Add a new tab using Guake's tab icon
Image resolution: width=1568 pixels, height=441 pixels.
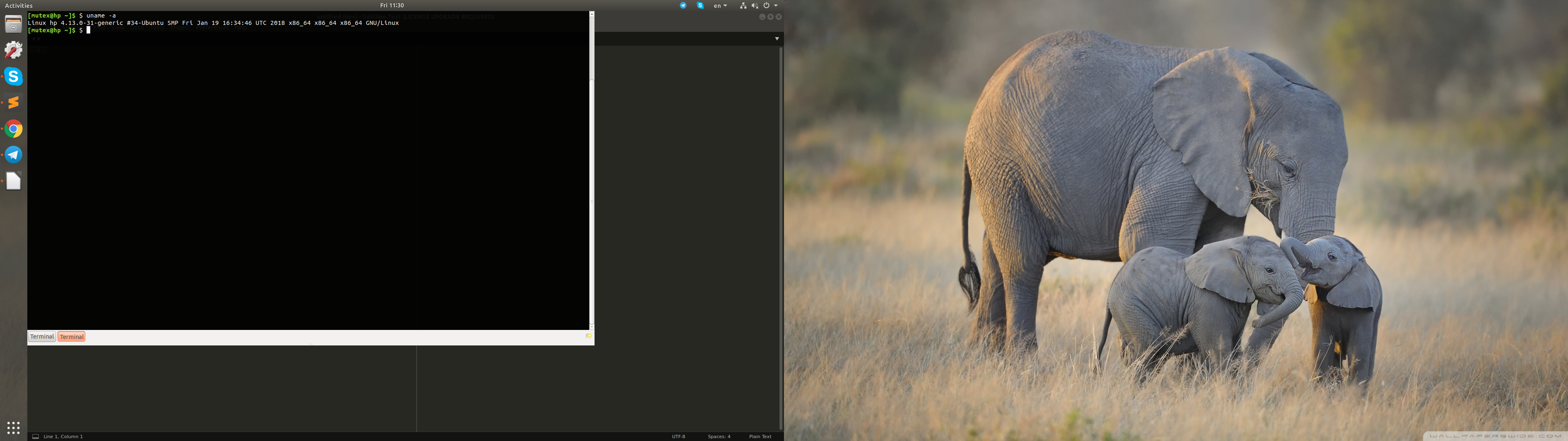tap(588, 336)
